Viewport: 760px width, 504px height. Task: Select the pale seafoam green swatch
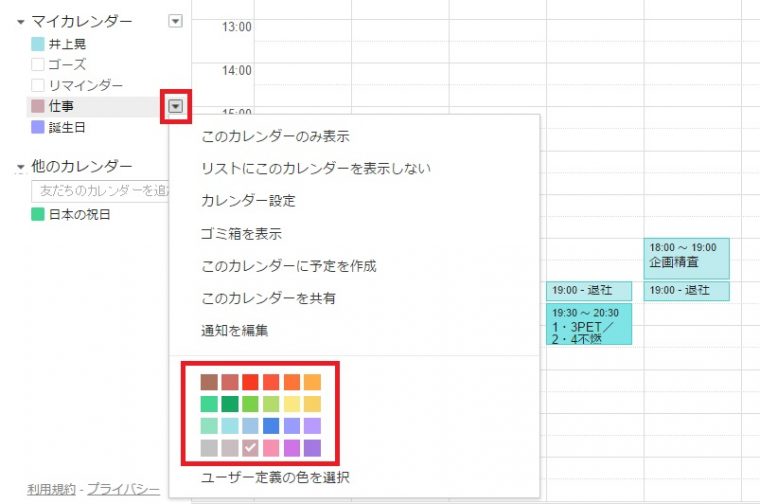click(x=209, y=426)
